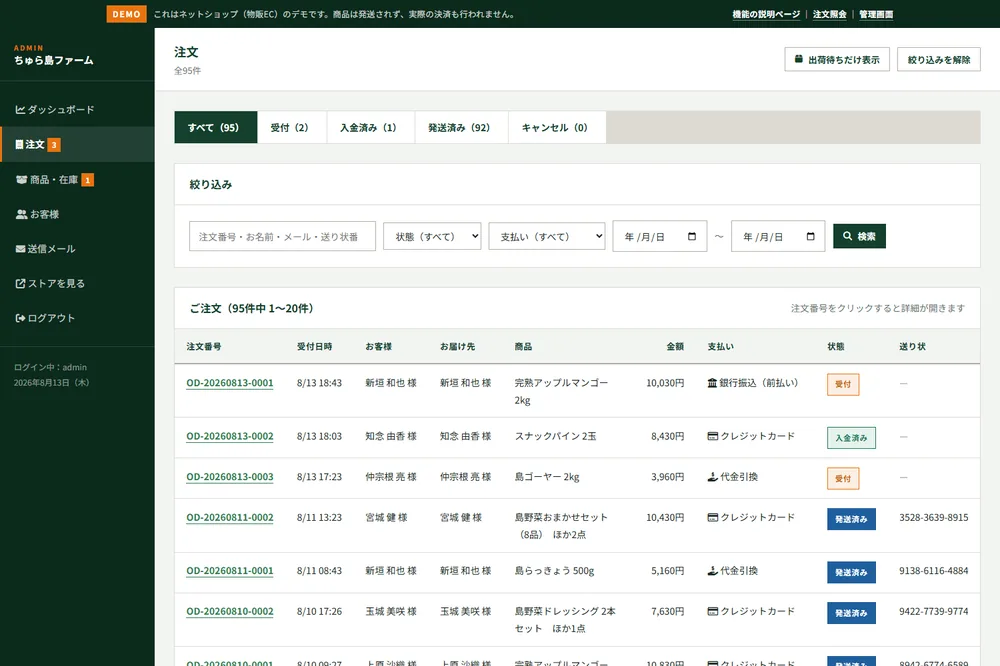Click the box icon beside 商品・在庫
Image resolution: width=1000 pixels, height=666 pixels.
[x=21, y=180]
